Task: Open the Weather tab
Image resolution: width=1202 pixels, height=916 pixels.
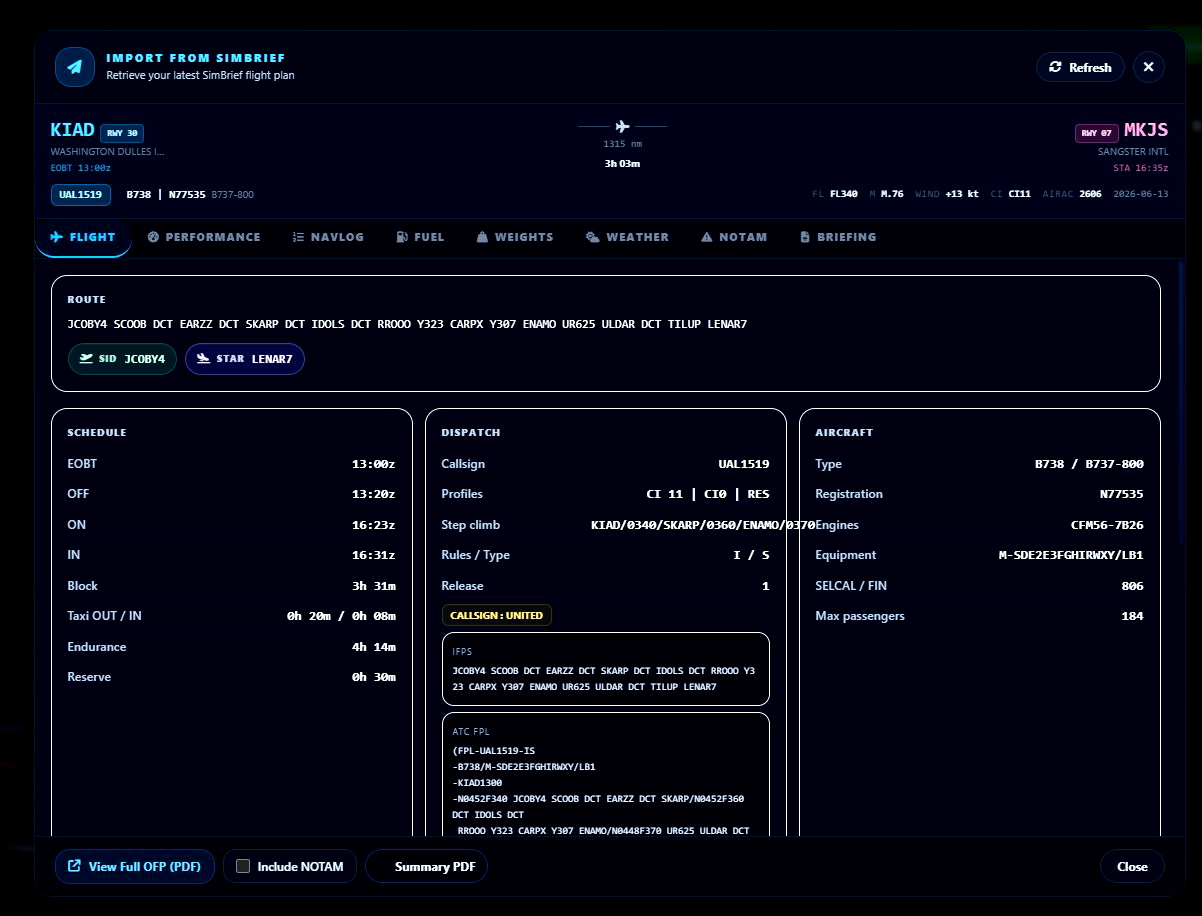Action: click(x=627, y=238)
